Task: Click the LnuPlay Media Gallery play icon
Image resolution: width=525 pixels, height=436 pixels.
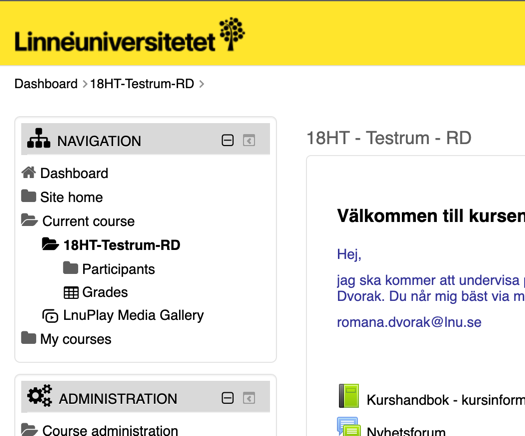Action: [x=50, y=316]
